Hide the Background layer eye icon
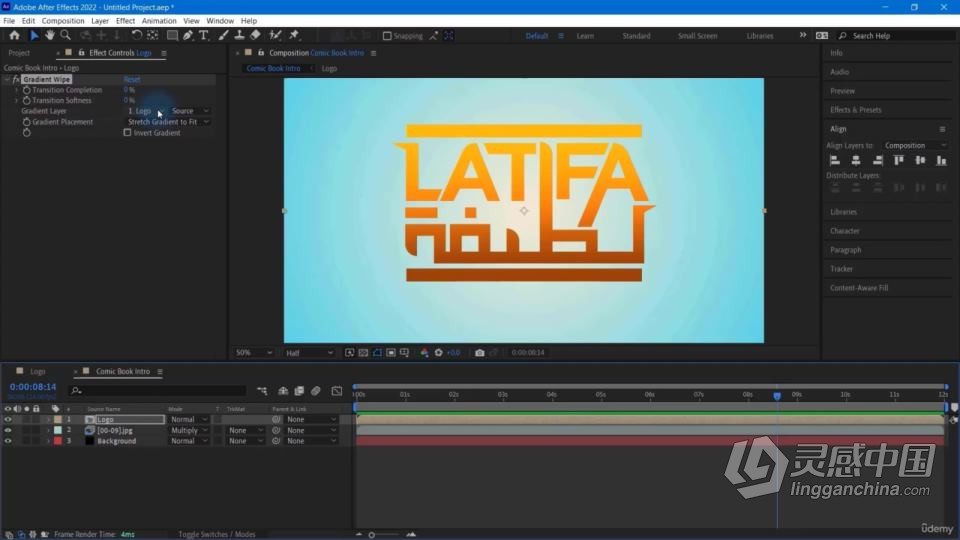This screenshot has height=540, width=960. coord(8,441)
